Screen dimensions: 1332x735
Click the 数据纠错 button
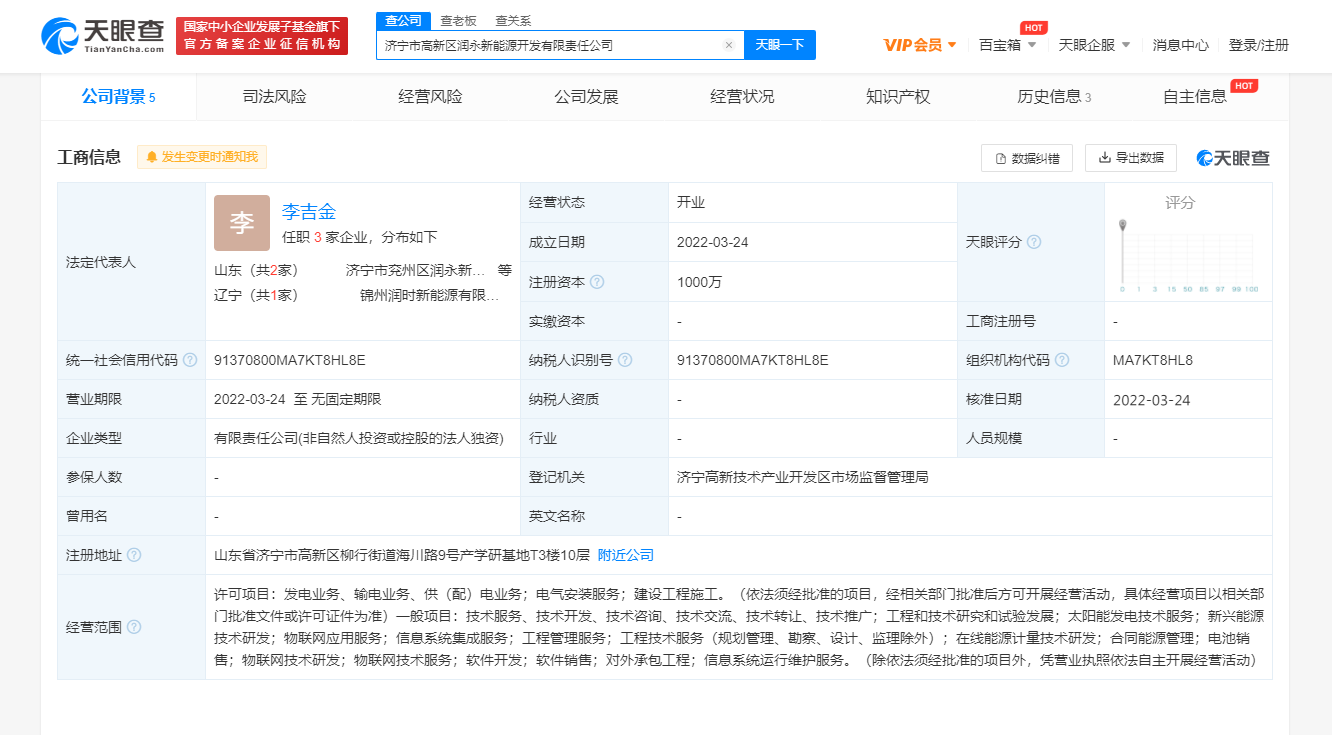(1027, 158)
